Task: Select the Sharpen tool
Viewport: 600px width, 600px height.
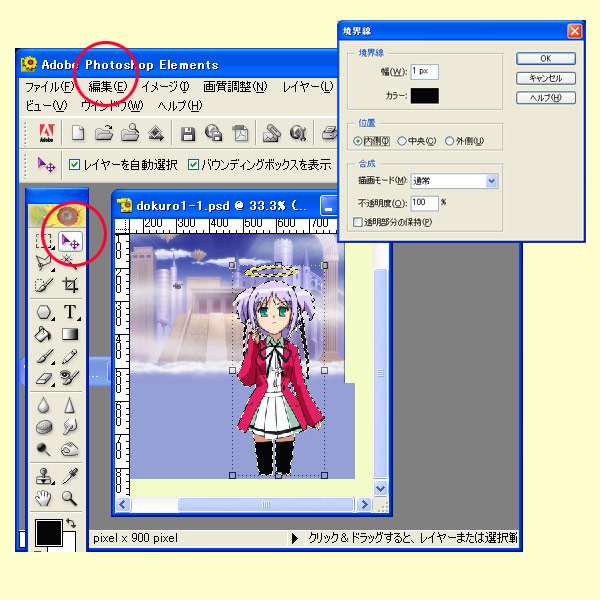Action: [x=70, y=405]
